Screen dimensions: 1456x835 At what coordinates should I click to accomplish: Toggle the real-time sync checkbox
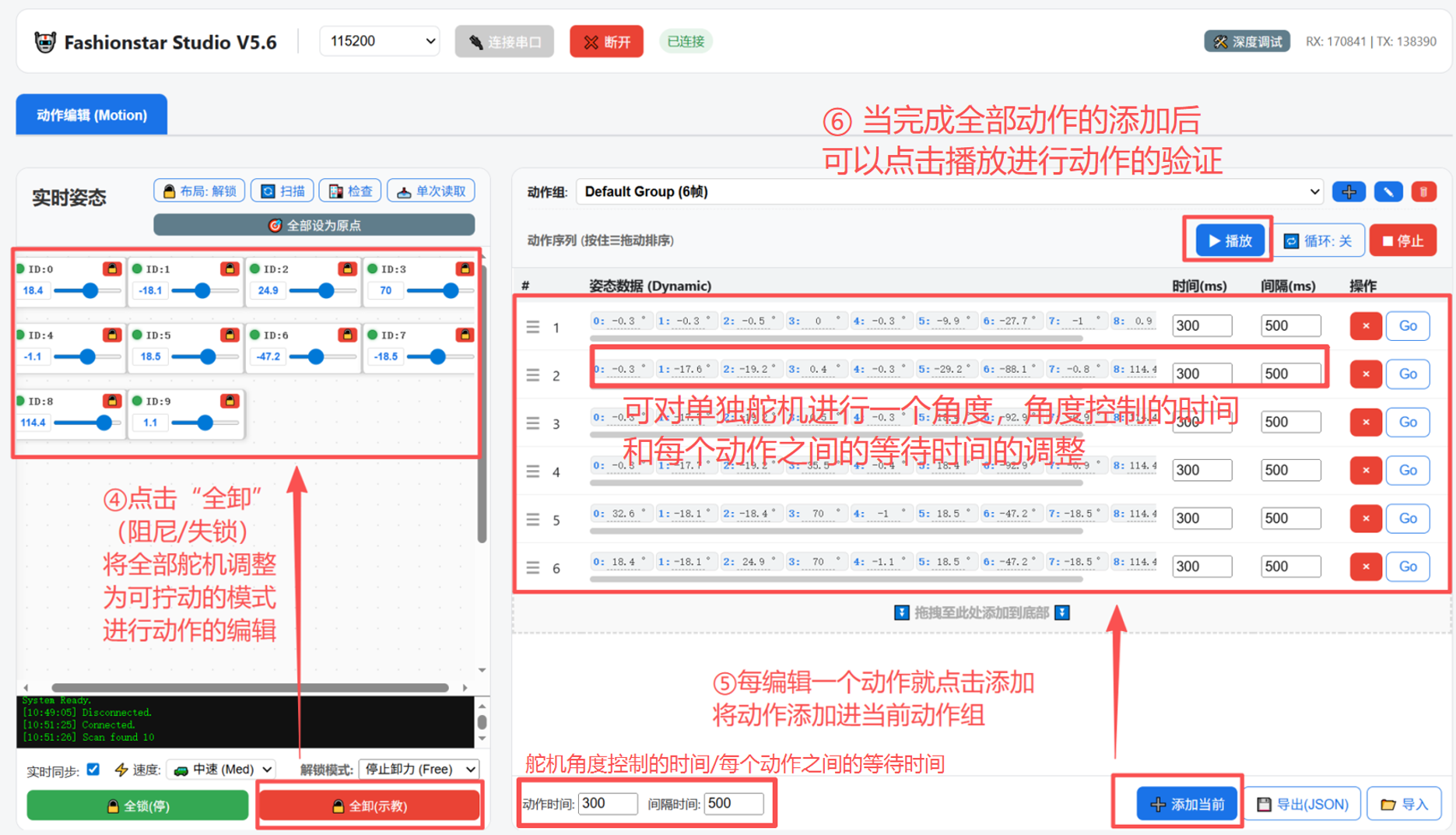point(93,770)
